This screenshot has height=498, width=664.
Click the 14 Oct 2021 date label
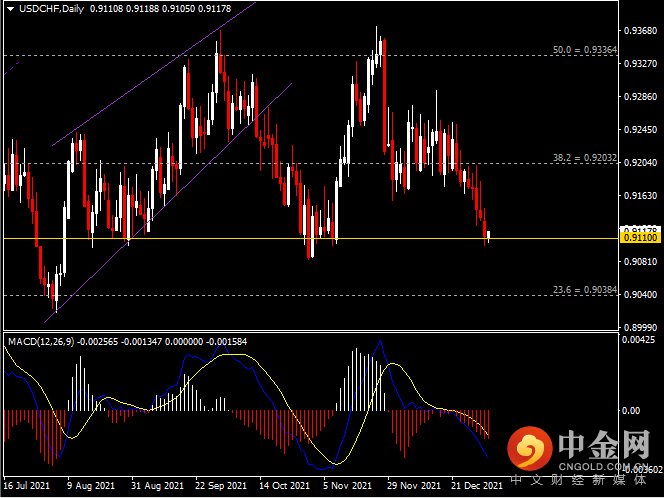pyautogui.click(x=285, y=485)
